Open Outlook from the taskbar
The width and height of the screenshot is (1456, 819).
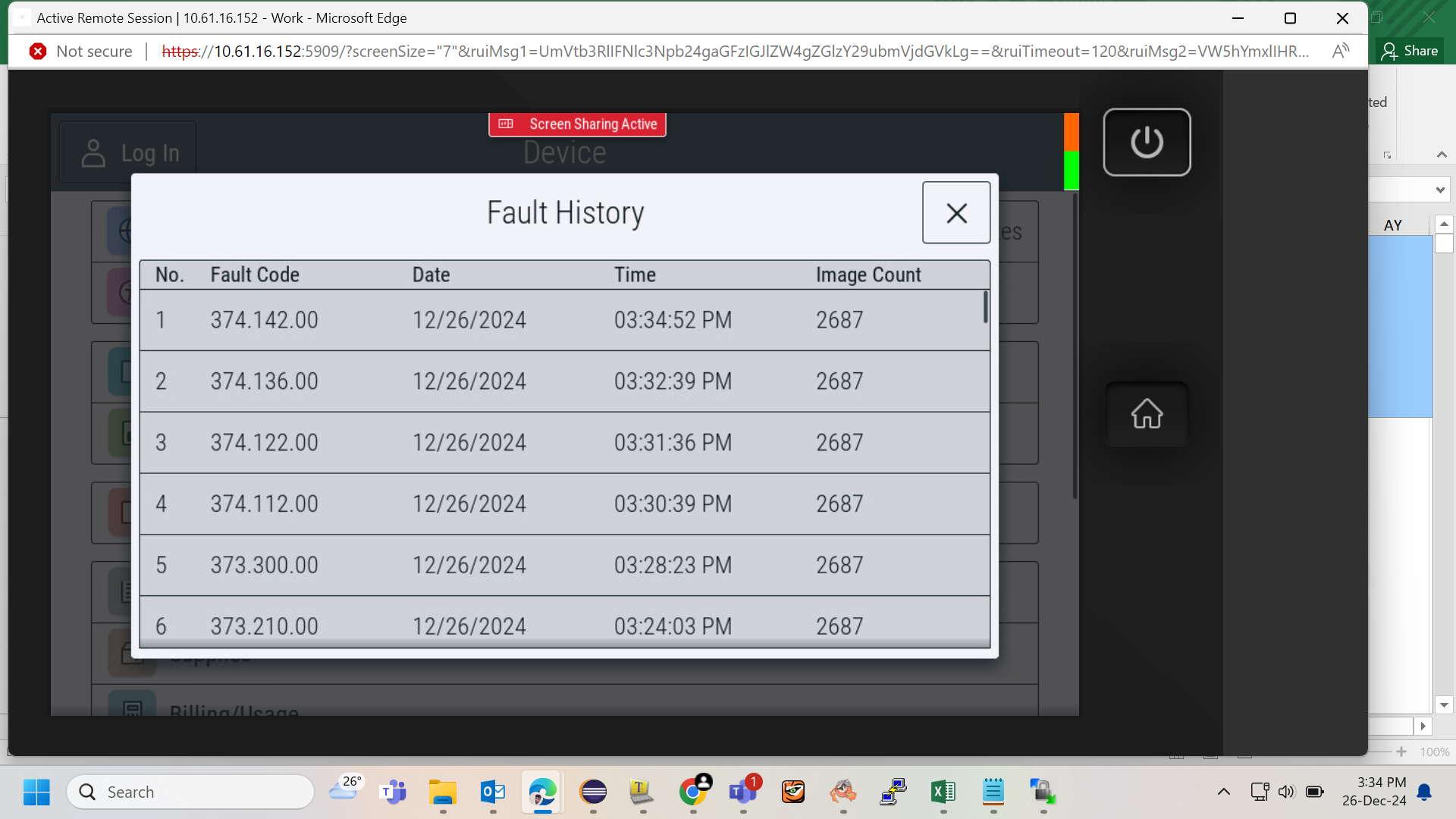tap(493, 792)
